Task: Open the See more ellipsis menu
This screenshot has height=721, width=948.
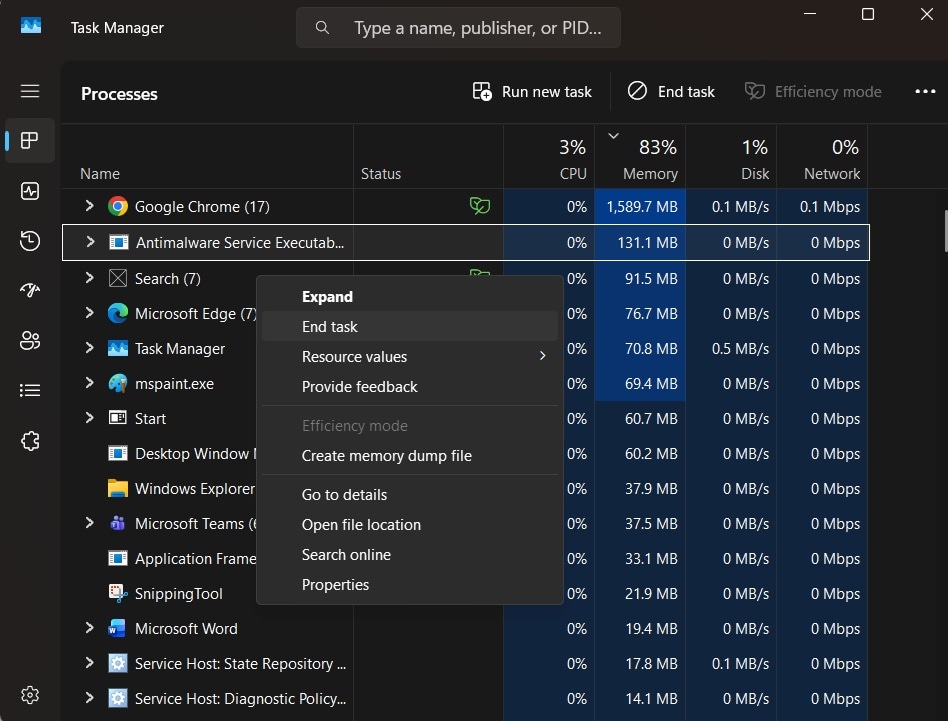Action: pyautogui.click(x=924, y=91)
